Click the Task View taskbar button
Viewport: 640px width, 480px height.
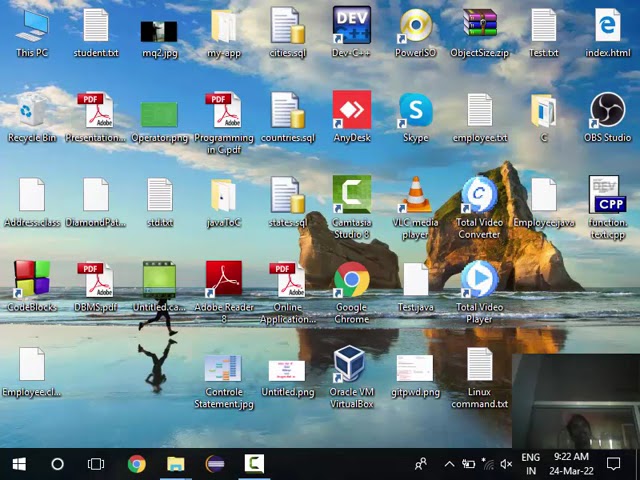[96, 464]
